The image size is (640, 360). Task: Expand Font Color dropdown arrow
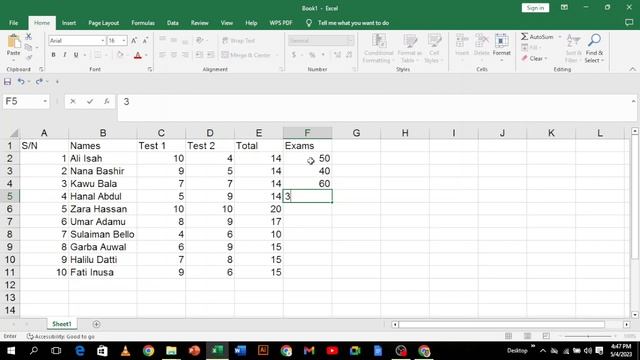(146, 55)
